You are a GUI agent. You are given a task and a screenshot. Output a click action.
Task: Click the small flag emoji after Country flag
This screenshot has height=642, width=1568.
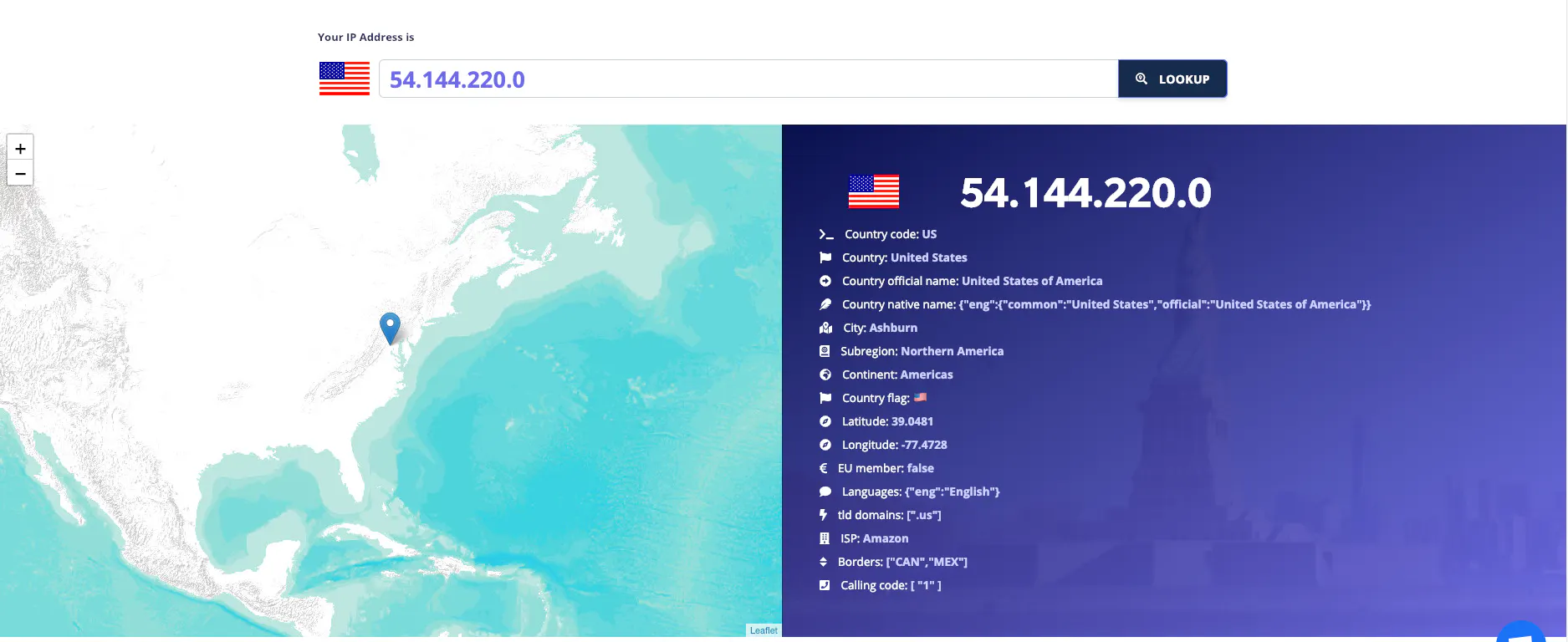coord(920,398)
